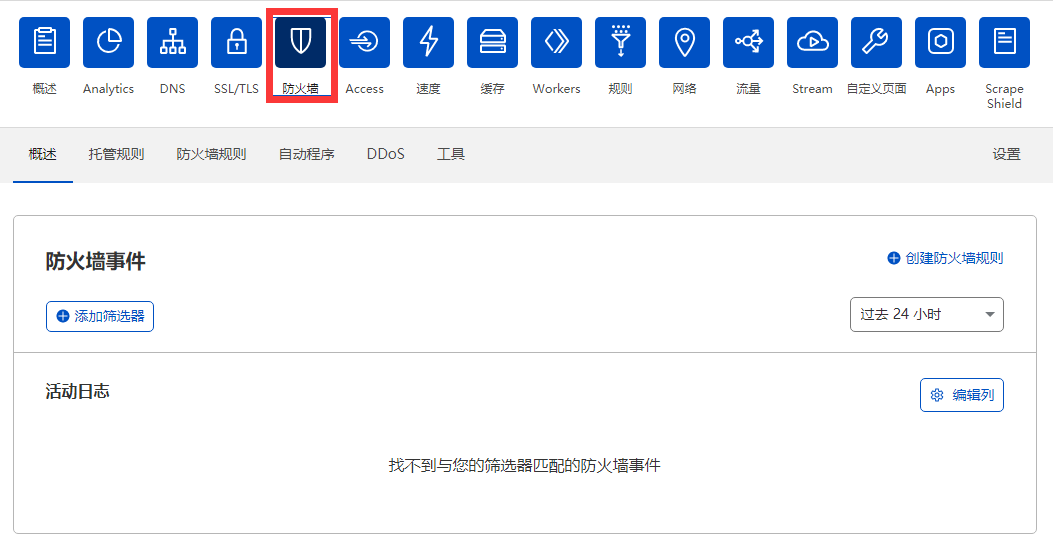The height and width of the screenshot is (543, 1053).
Task: Switch to the 自动程序 tab
Action: pos(307,154)
